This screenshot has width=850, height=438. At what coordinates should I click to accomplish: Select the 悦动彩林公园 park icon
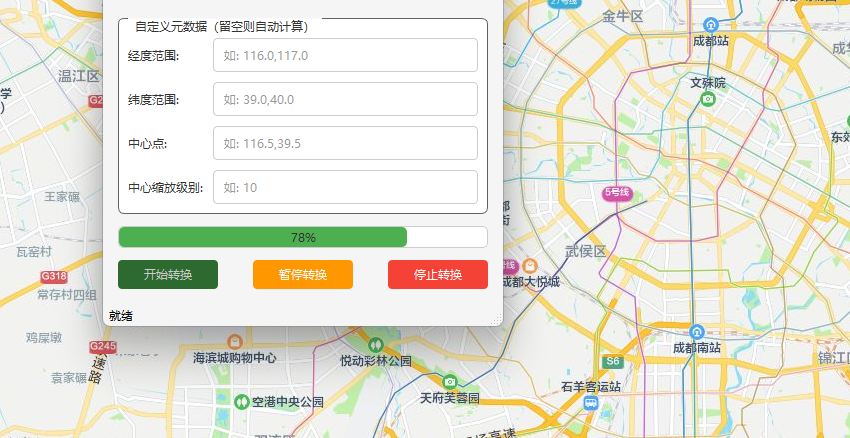coord(375,345)
